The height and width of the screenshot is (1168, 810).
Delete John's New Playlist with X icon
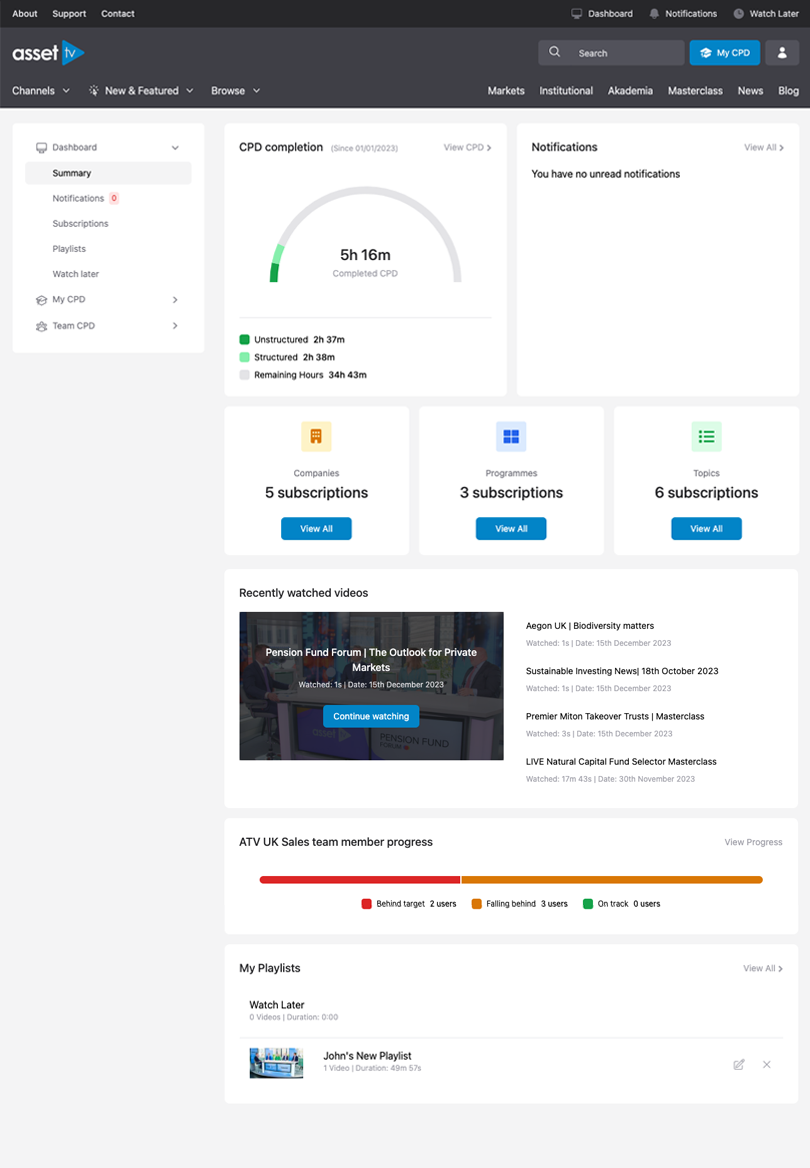(767, 1064)
